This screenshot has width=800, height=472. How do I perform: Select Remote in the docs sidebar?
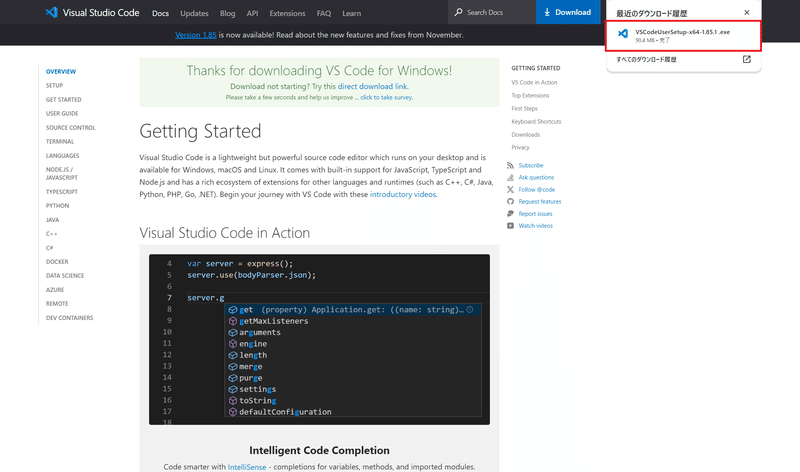coord(57,304)
